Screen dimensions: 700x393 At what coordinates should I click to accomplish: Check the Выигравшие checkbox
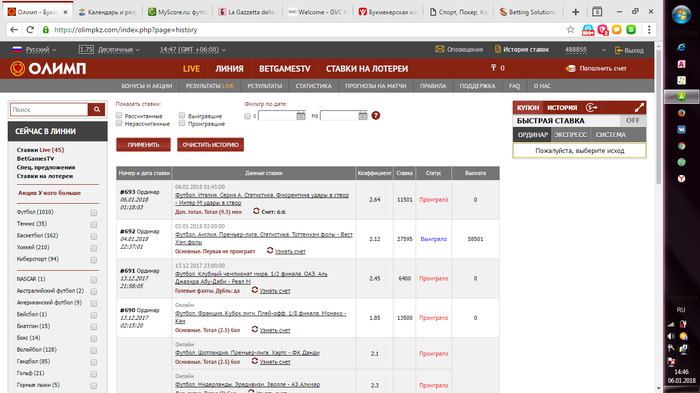pyautogui.click(x=182, y=116)
